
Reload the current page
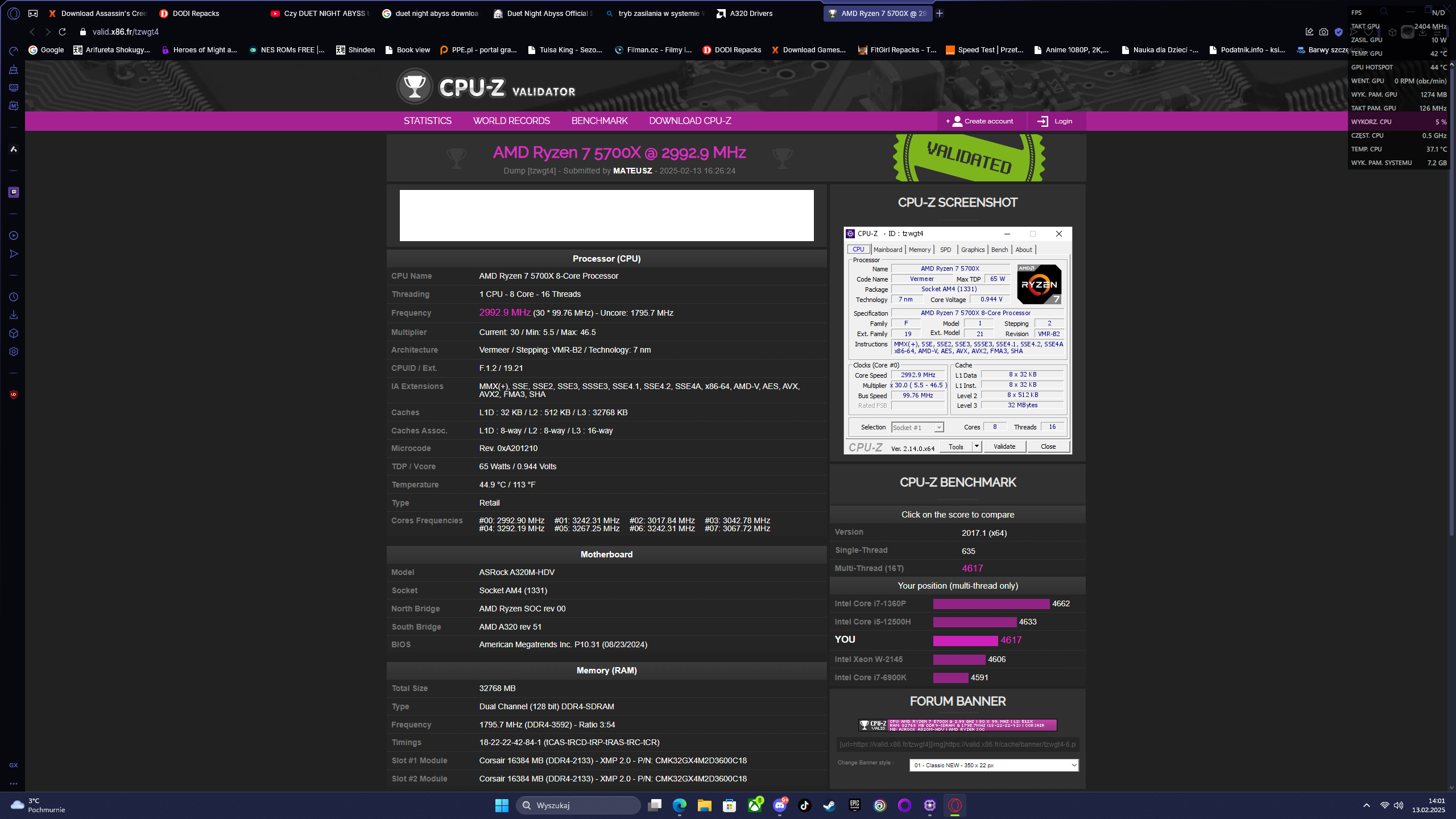point(63,32)
